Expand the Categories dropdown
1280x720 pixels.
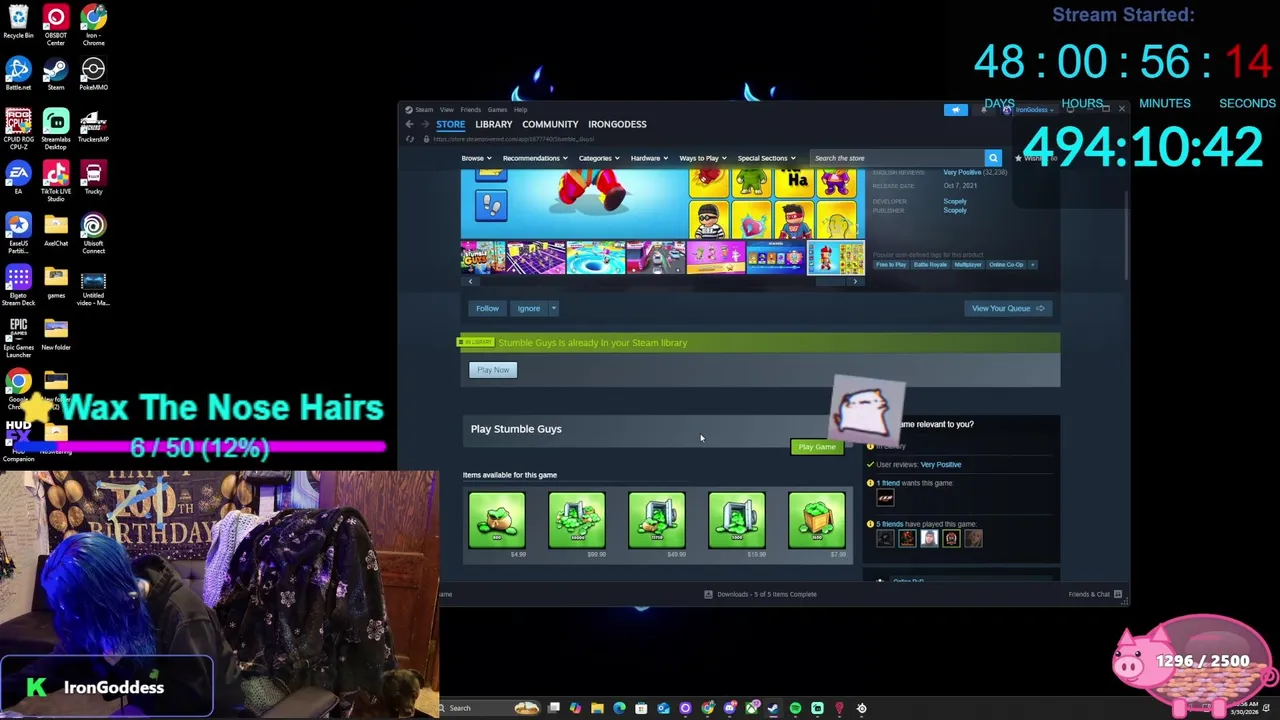598,158
